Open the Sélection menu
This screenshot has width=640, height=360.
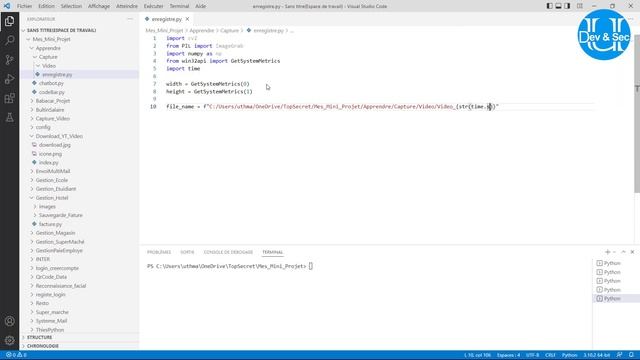point(71,6)
